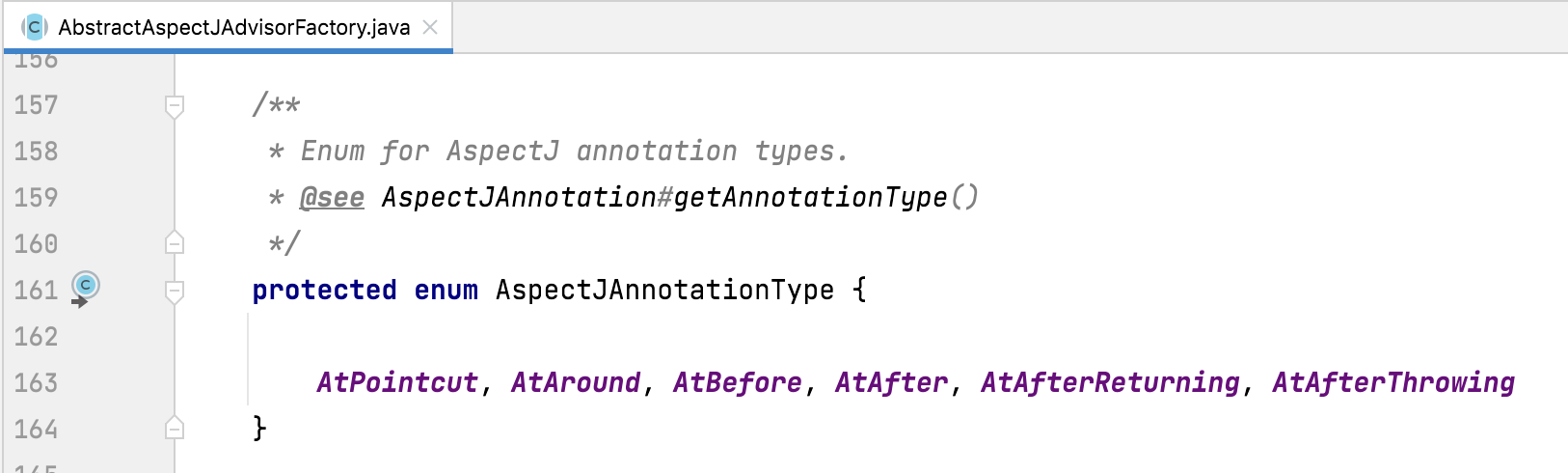Click the AtAfterThrowing enum constant
The width and height of the screenshot is (1568, 473).
click(x=1393, y=382)
